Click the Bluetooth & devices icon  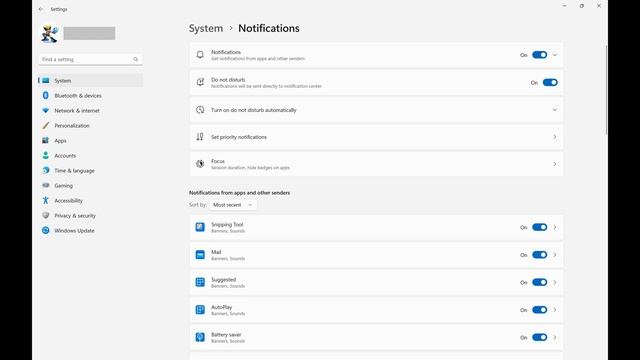(x=46, y=96)
